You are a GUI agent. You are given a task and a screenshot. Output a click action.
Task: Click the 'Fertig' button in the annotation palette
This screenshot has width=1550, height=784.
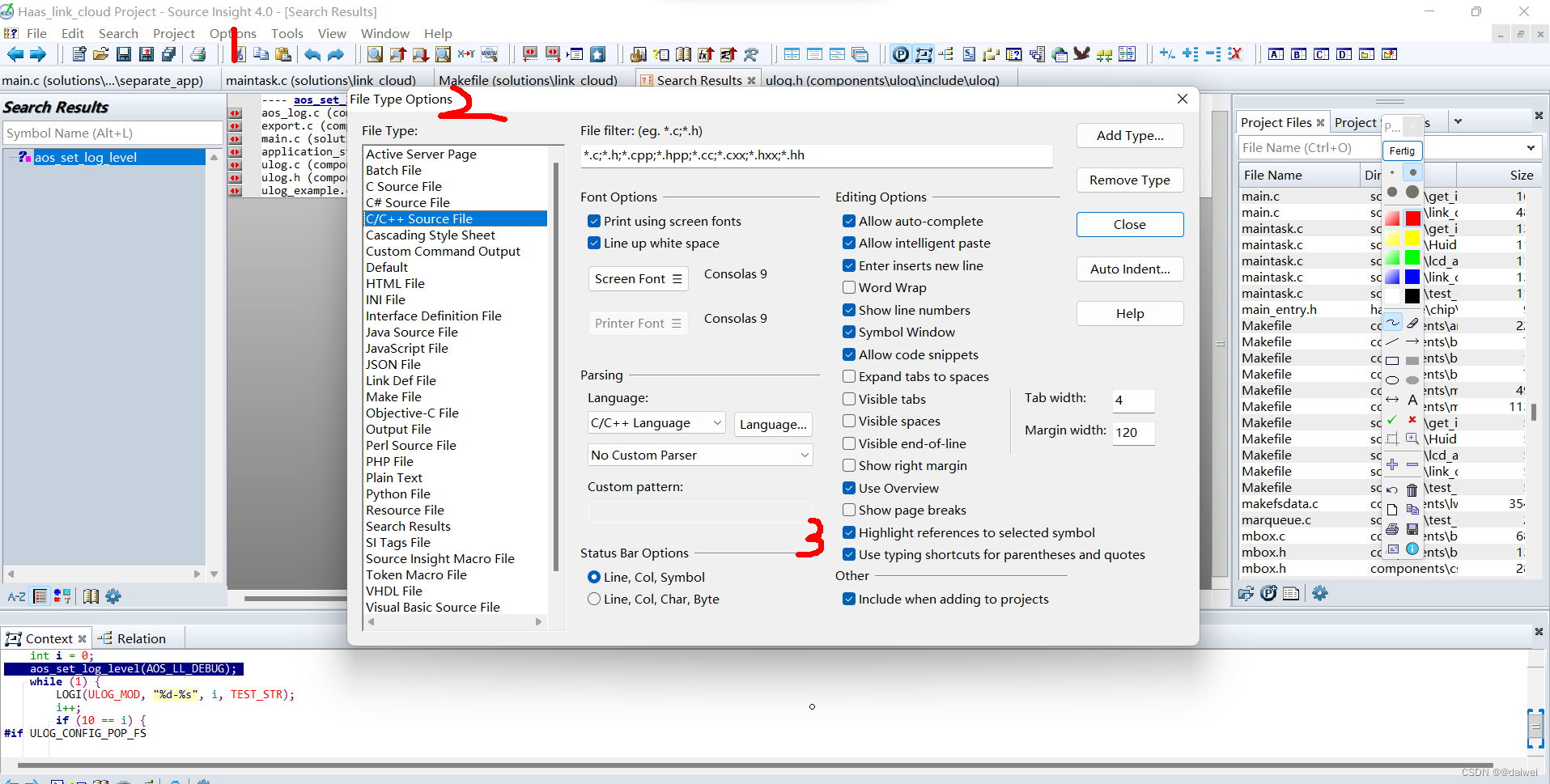[1402, 150]
